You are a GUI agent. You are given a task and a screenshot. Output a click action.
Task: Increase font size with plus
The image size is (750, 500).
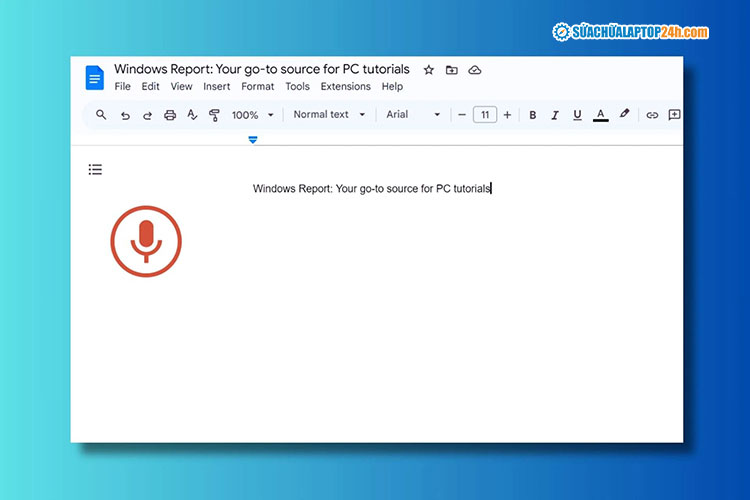coord(507,115)
